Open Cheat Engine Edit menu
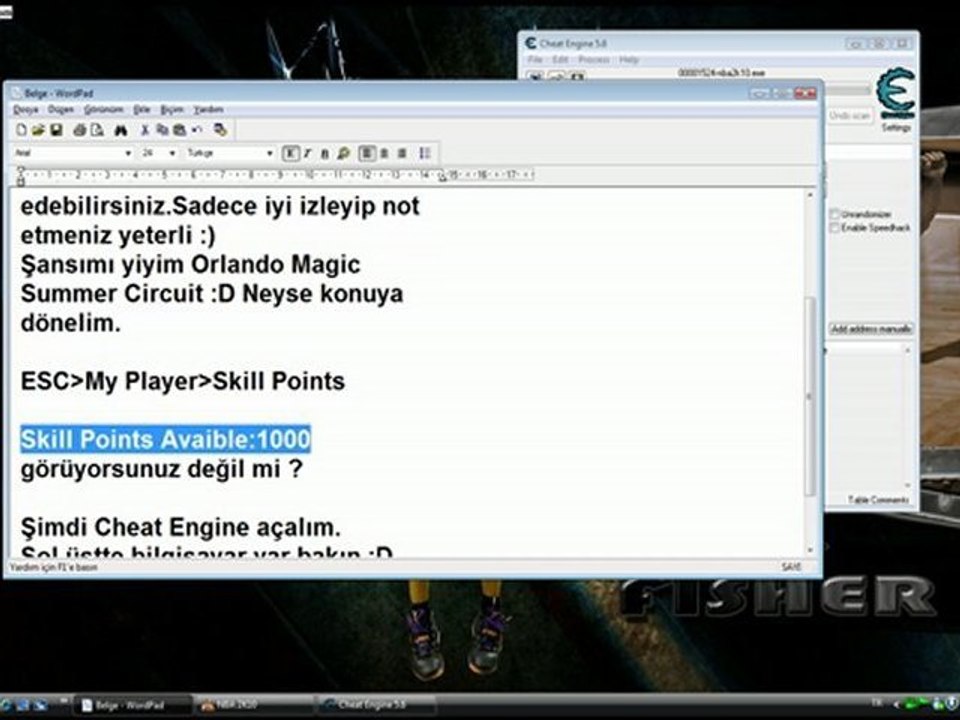Screen dimensions: 960x720 (560, 59)
